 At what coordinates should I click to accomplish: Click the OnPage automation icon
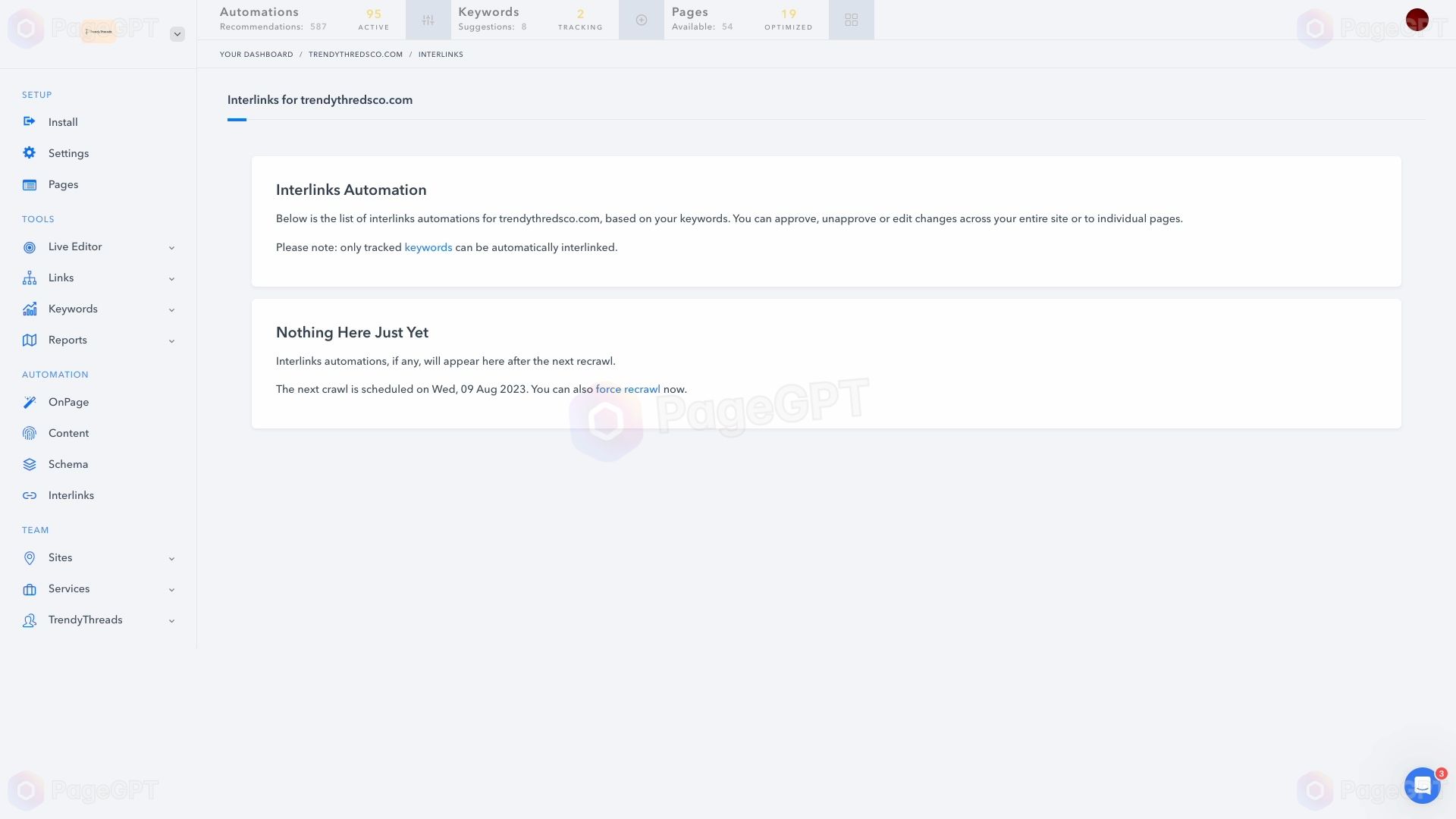[x=29, y=402]
